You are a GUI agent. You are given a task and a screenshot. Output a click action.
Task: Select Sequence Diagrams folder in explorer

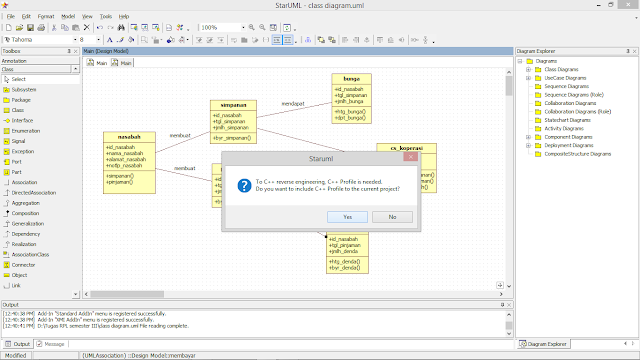[x=567, y=86]
